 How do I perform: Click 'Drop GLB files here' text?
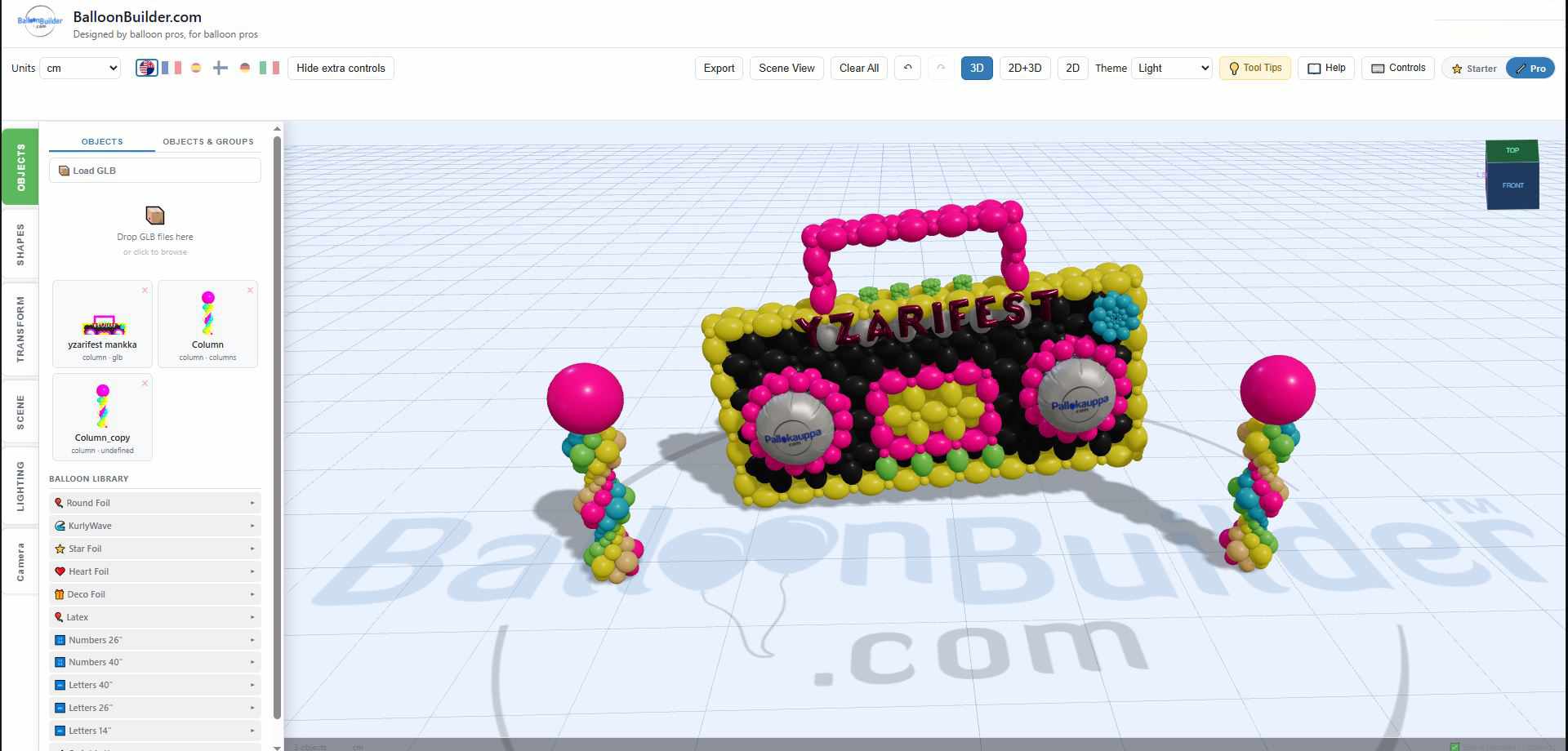[x=155, y=237]
